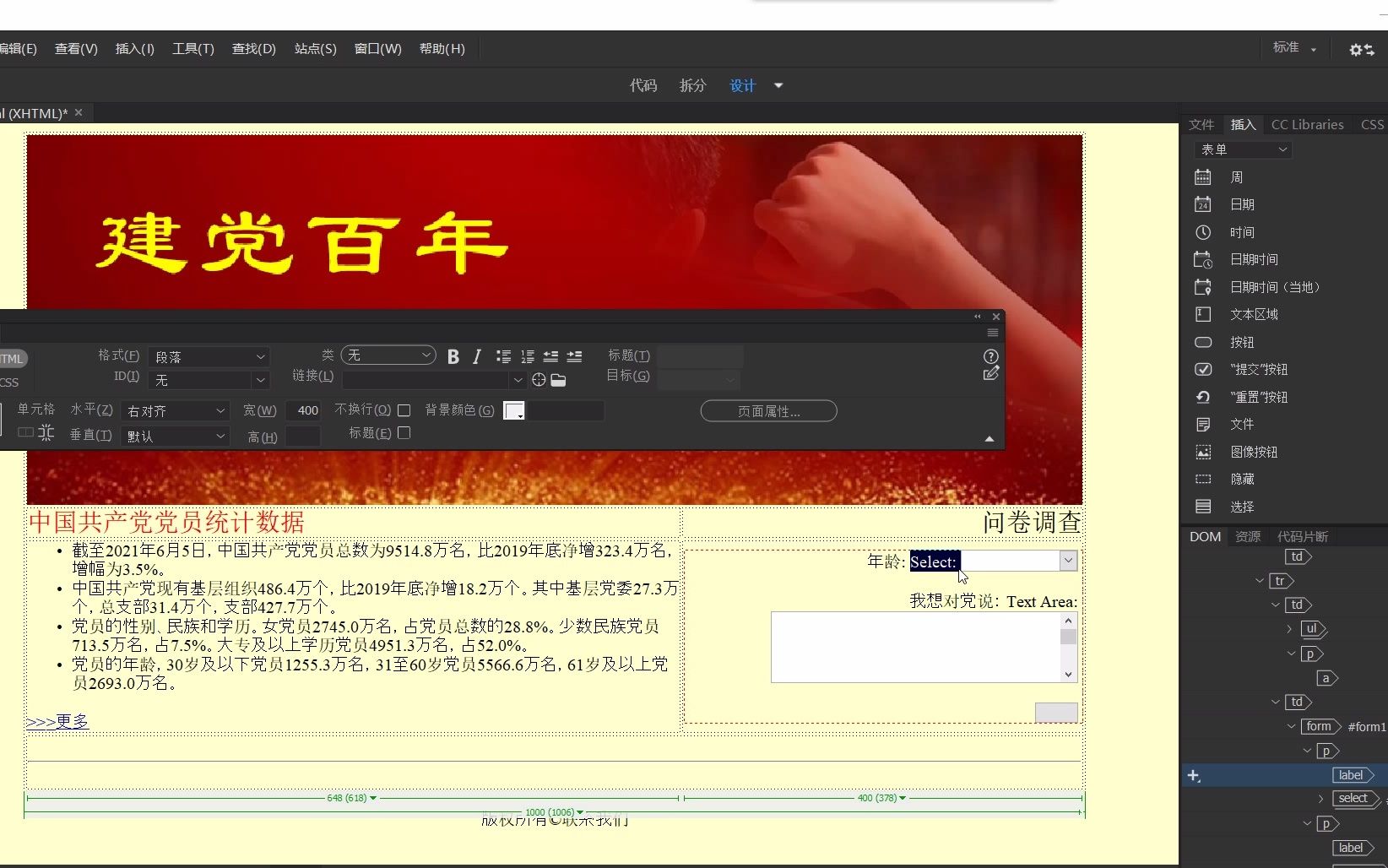Toggle italic formatting in properties panel

(x=477, y=356)
